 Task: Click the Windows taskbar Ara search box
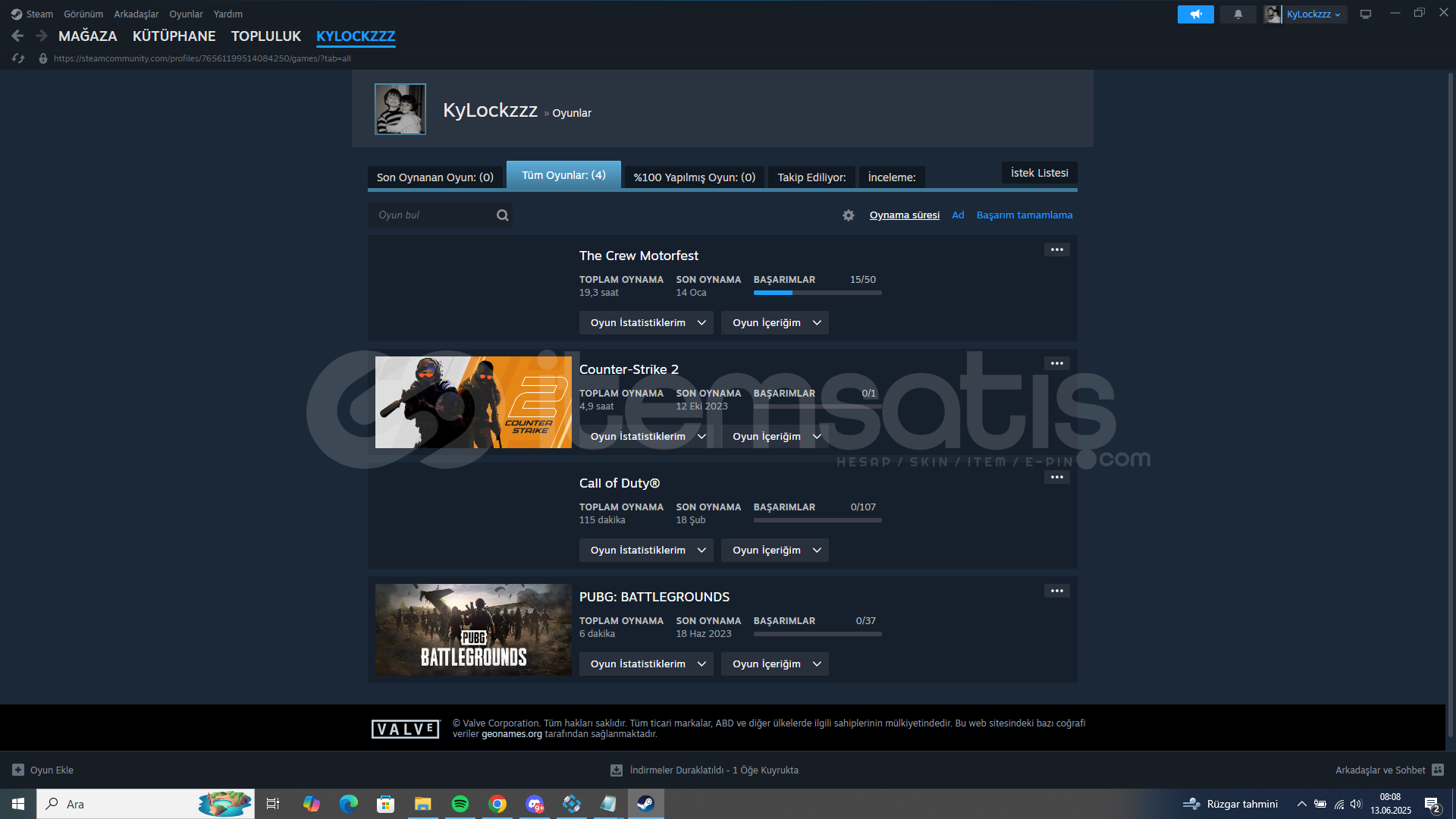click(x=146, y=804)
